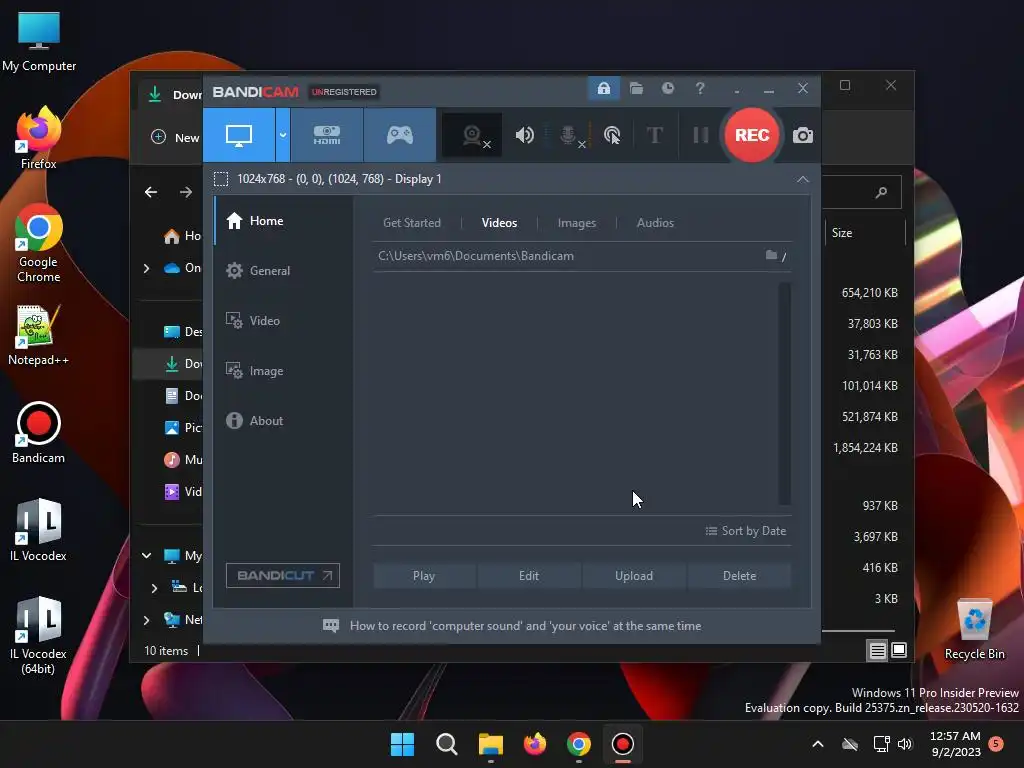Switch to Get Started tab

pos(411,223)
